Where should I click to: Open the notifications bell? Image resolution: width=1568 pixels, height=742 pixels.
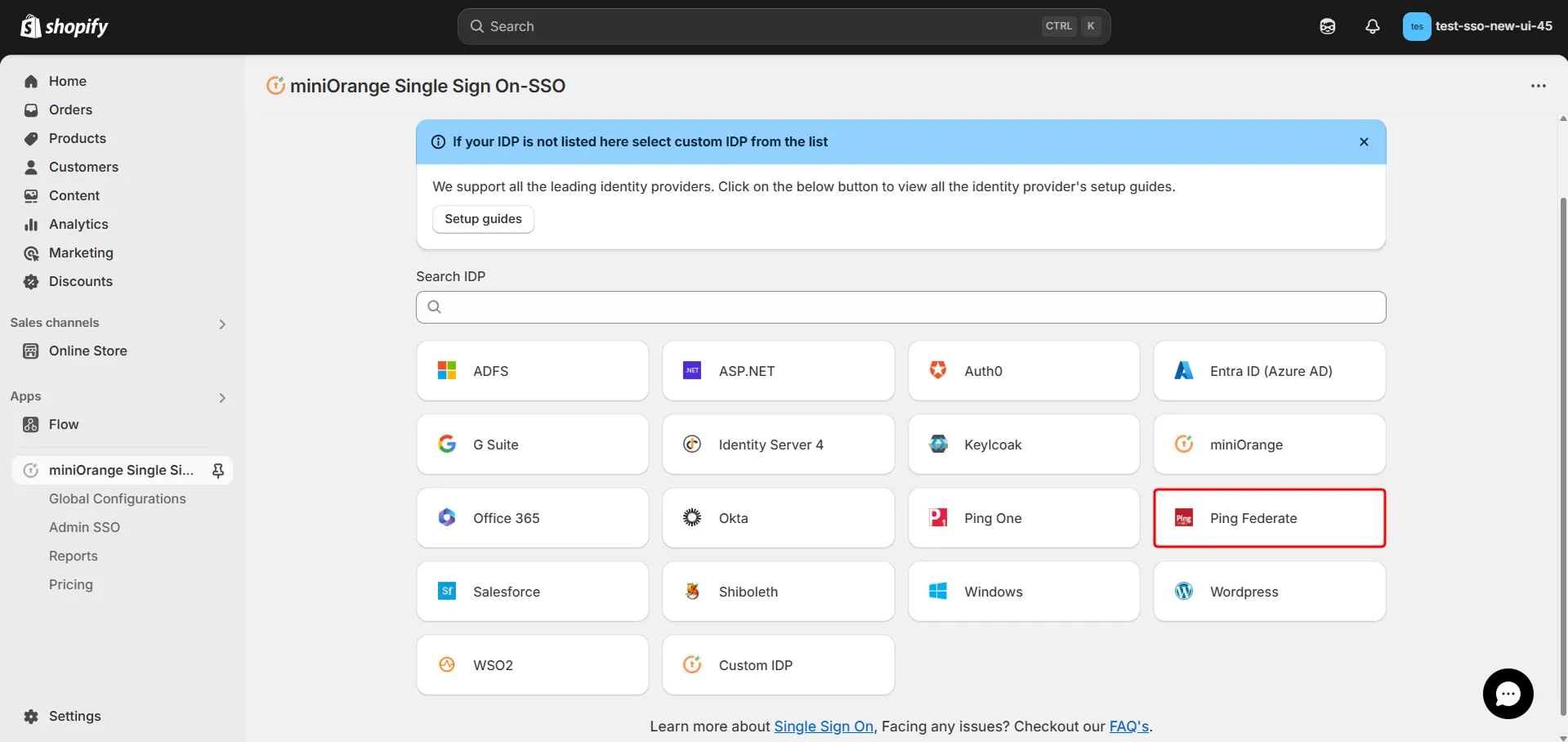(1373, 26)
